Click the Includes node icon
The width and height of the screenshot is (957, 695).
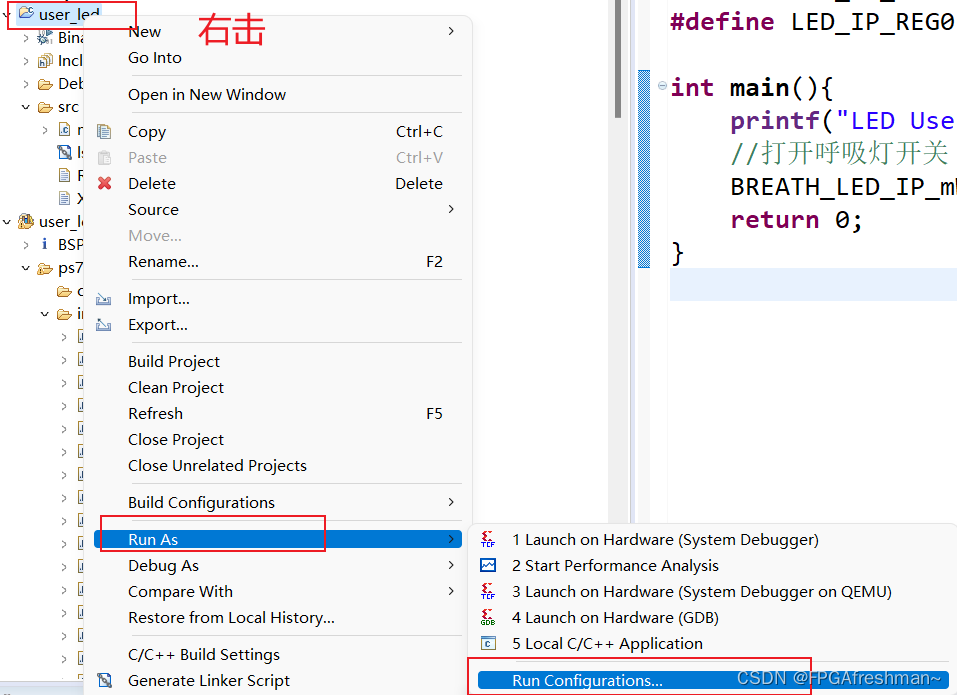(45, 60)
